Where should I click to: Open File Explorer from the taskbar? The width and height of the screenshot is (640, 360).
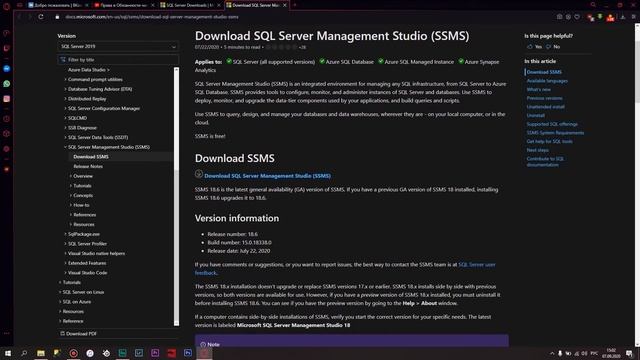41,353
